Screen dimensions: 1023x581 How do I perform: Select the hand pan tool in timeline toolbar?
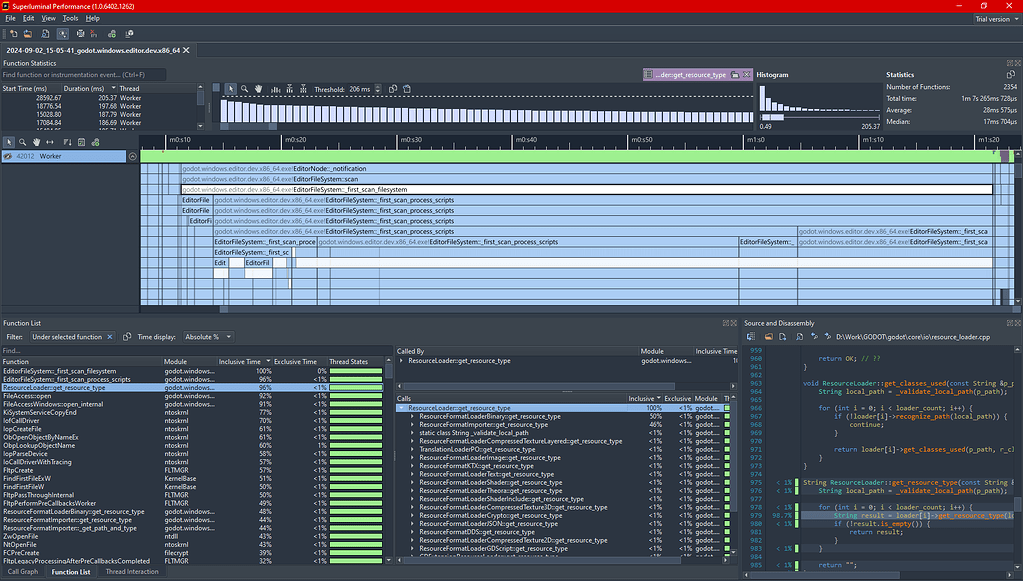[x=258, y=89]
